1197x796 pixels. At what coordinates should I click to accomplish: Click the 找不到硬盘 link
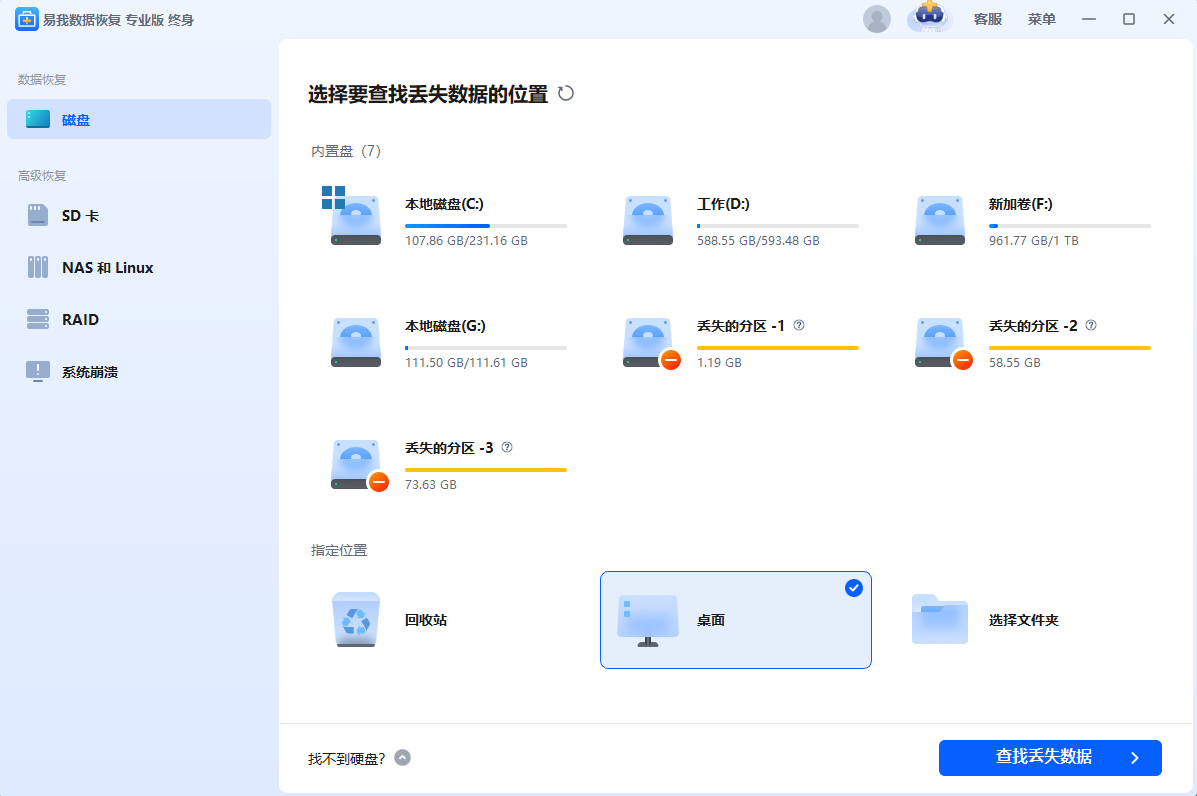tap(348, 758)
